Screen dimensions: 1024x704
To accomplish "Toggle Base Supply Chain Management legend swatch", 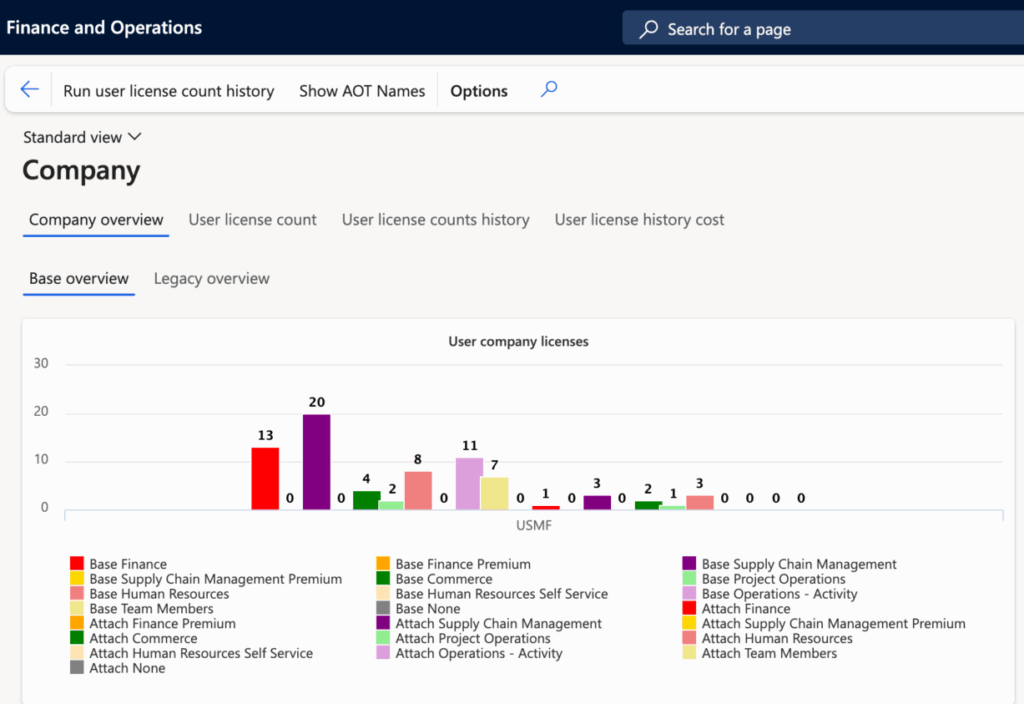I will pyautogui.click(x=689, y=564).
